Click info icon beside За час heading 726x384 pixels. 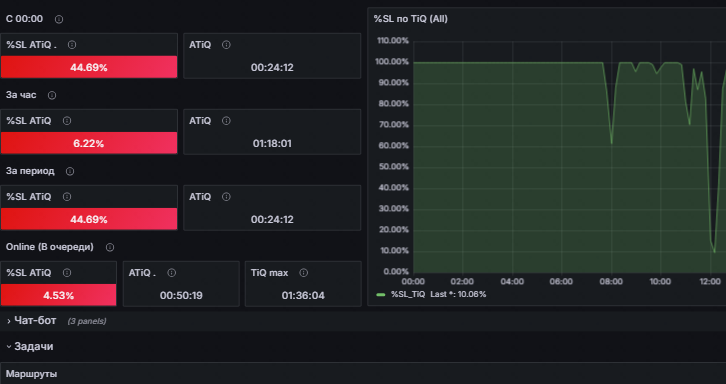click(x=52, y=95)
